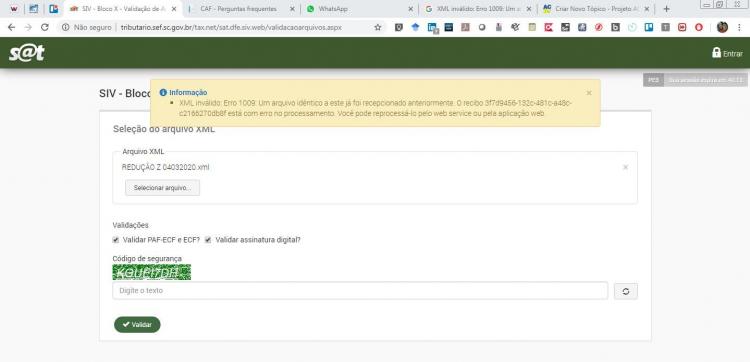This screenshot has height=362, width=750.
Task: Click the PES session badge
Action: point(653,80)
